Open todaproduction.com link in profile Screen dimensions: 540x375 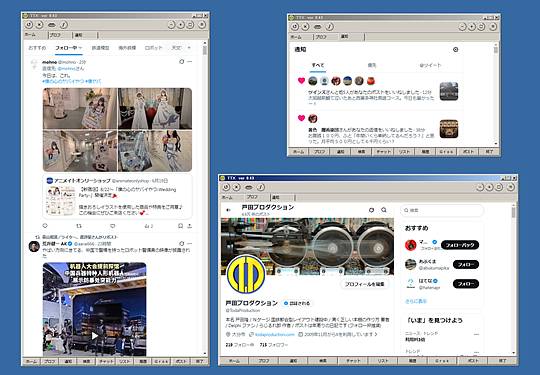coord(274,334)
